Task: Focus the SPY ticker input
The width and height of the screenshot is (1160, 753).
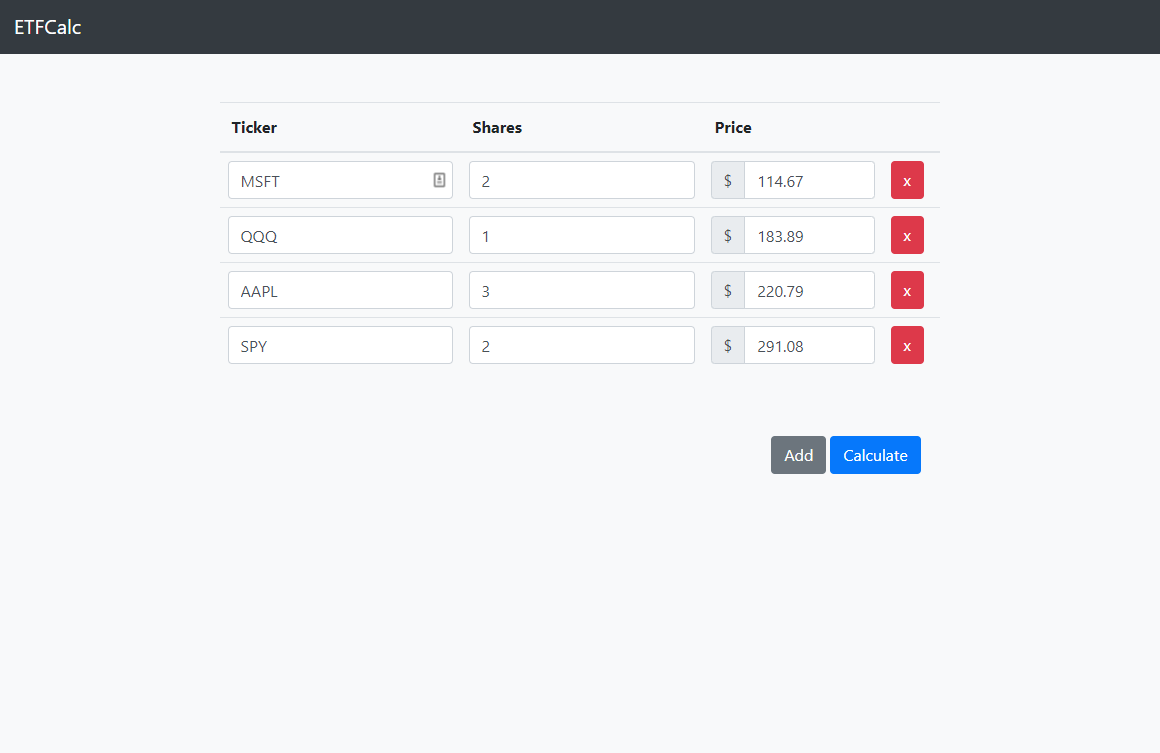Action: 340,345
